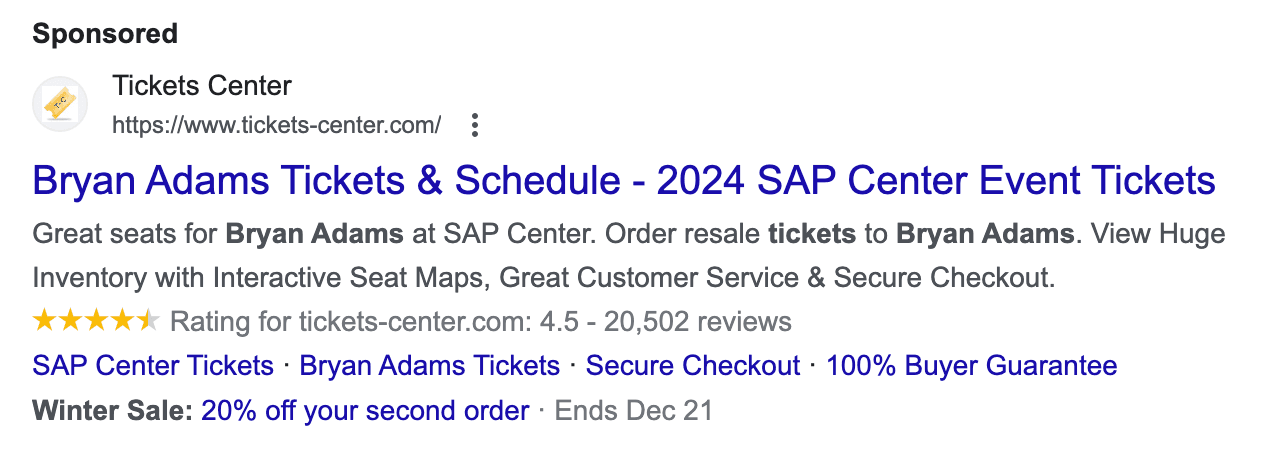The image size is (1262, 462).
Task: Click the tickets-center.com URL text
Action: 277,126
